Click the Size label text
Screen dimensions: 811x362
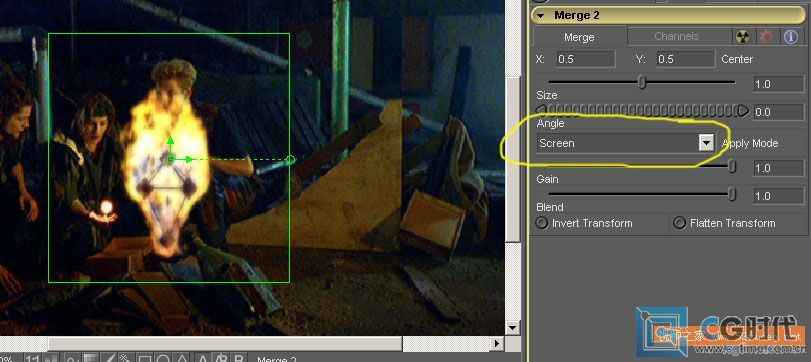tap(547, 95)
